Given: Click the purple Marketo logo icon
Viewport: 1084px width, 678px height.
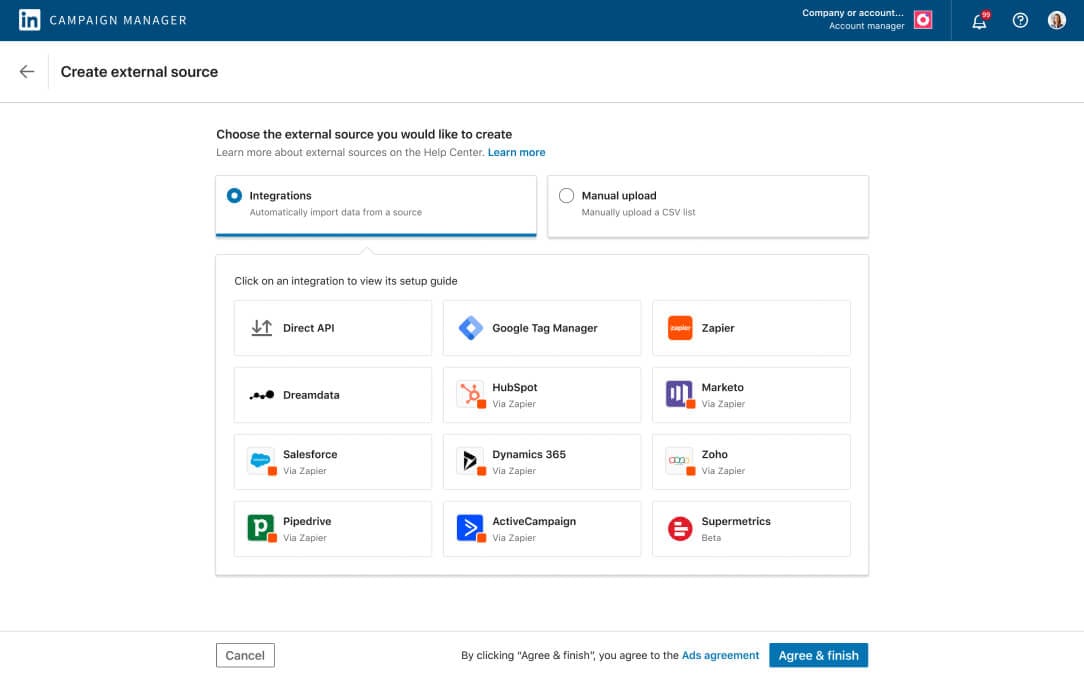Looking at the screenshot, I should click(x=680, y=394).
